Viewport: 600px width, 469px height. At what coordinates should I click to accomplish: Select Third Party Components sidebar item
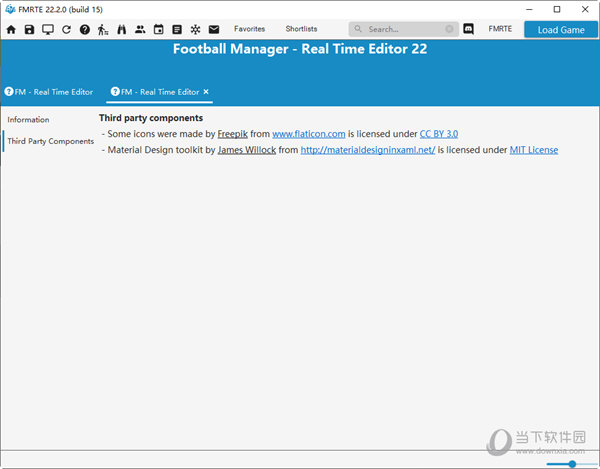[x=51, y=141]
